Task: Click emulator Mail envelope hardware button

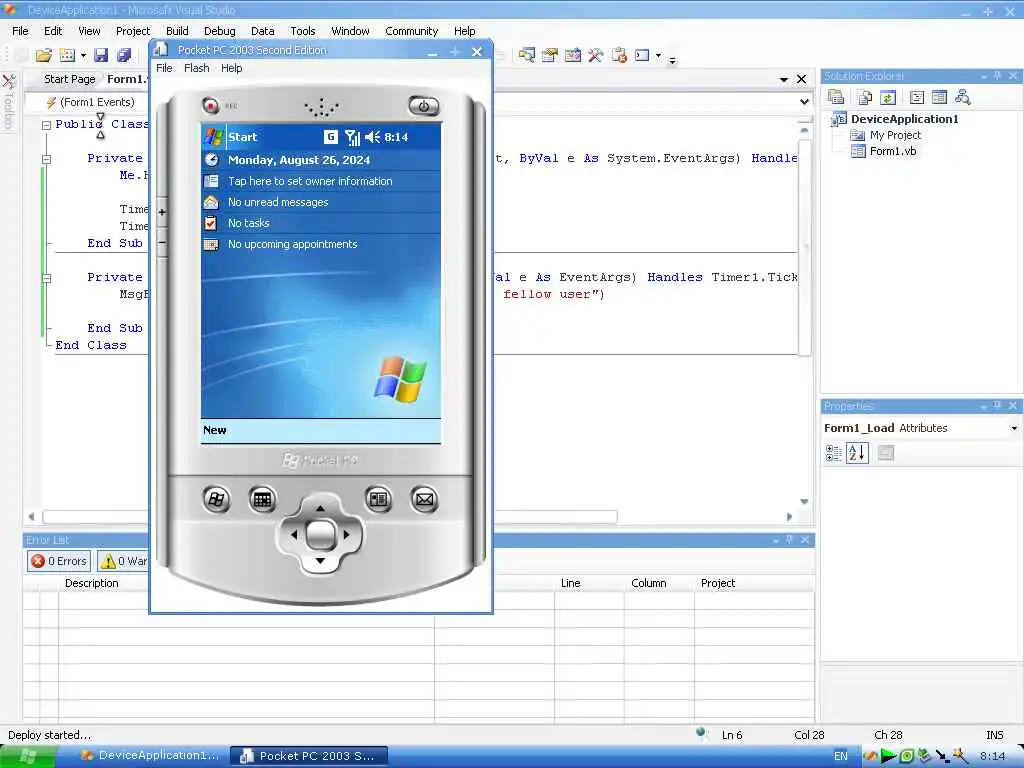Action: [x=424, y=500]
